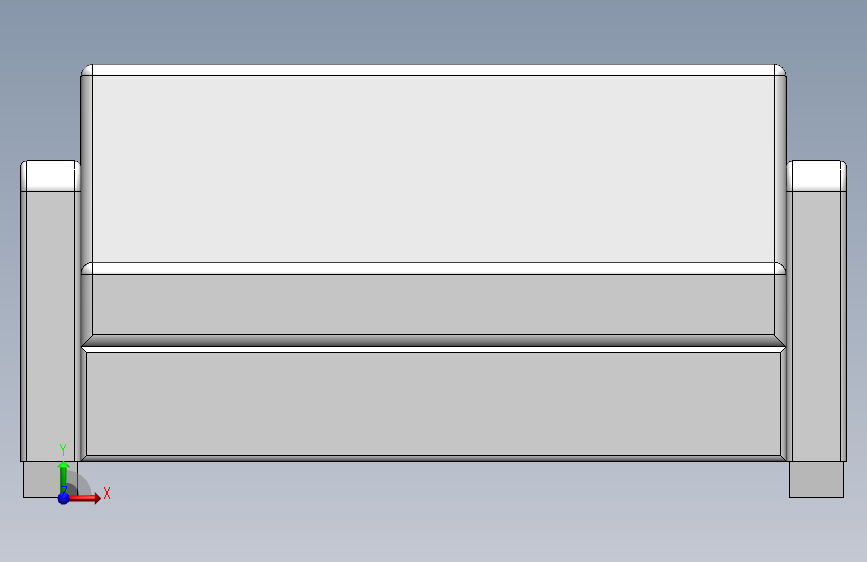Select the sofa backrest front face
The height and width of the screenshot is (562, 867).
tap(433, 169)
